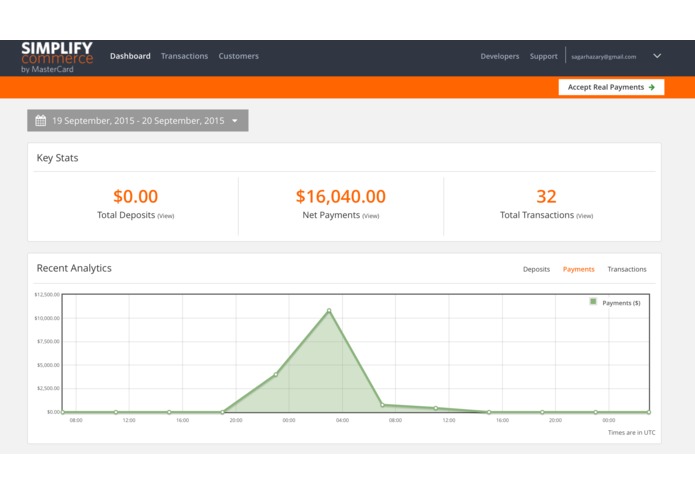Click the $0.00 Total Deposits value
The image size is (695, 494).
(136, 196)
